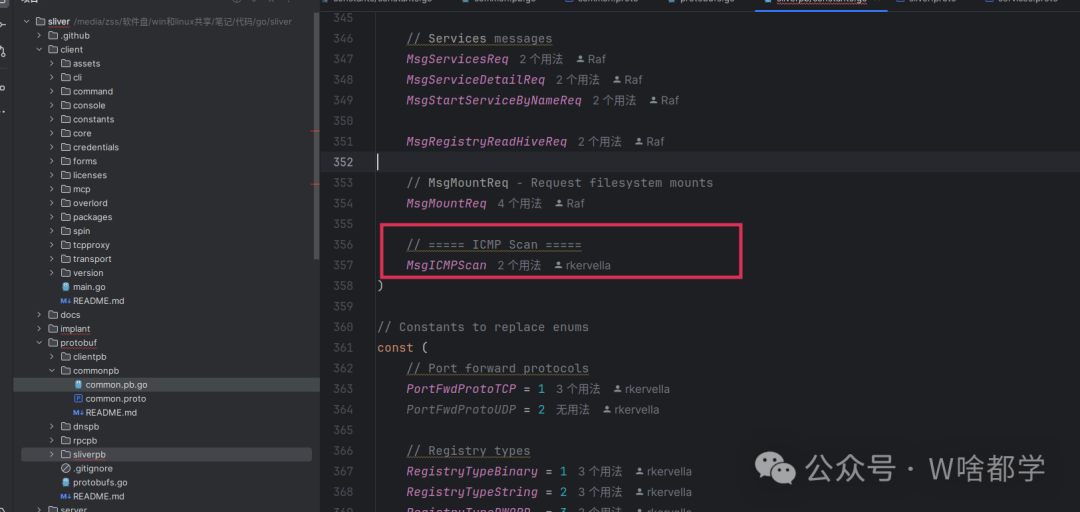
Task: Click the RegistryTypeBinary constant name
Action: (x=472, y=472)
